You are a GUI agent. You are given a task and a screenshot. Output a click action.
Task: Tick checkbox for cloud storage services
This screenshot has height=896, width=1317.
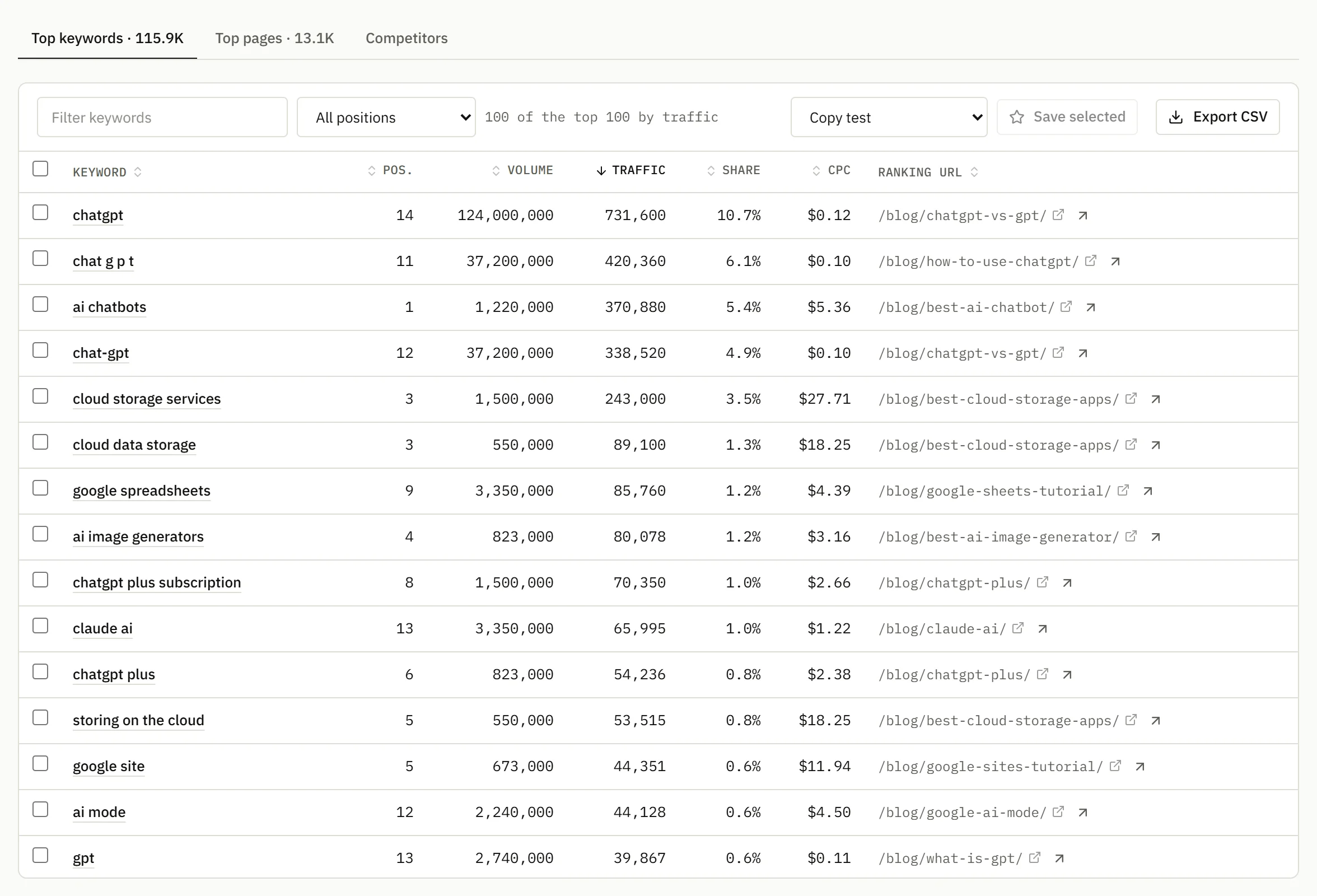[x=40, y=396]
